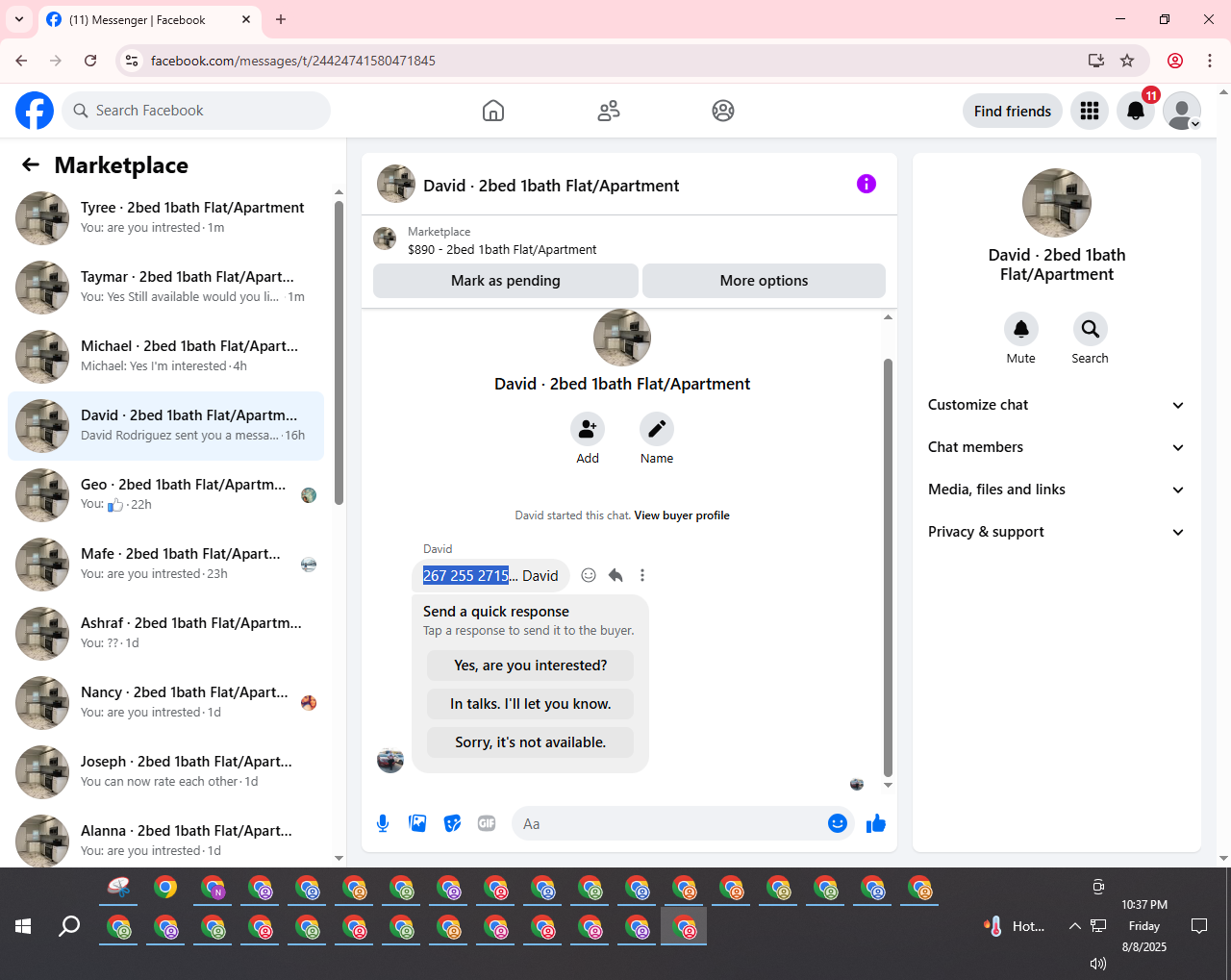1231x980 pixels.
Task: Search in conversation magnifier icon
Action: (1091, 329)
